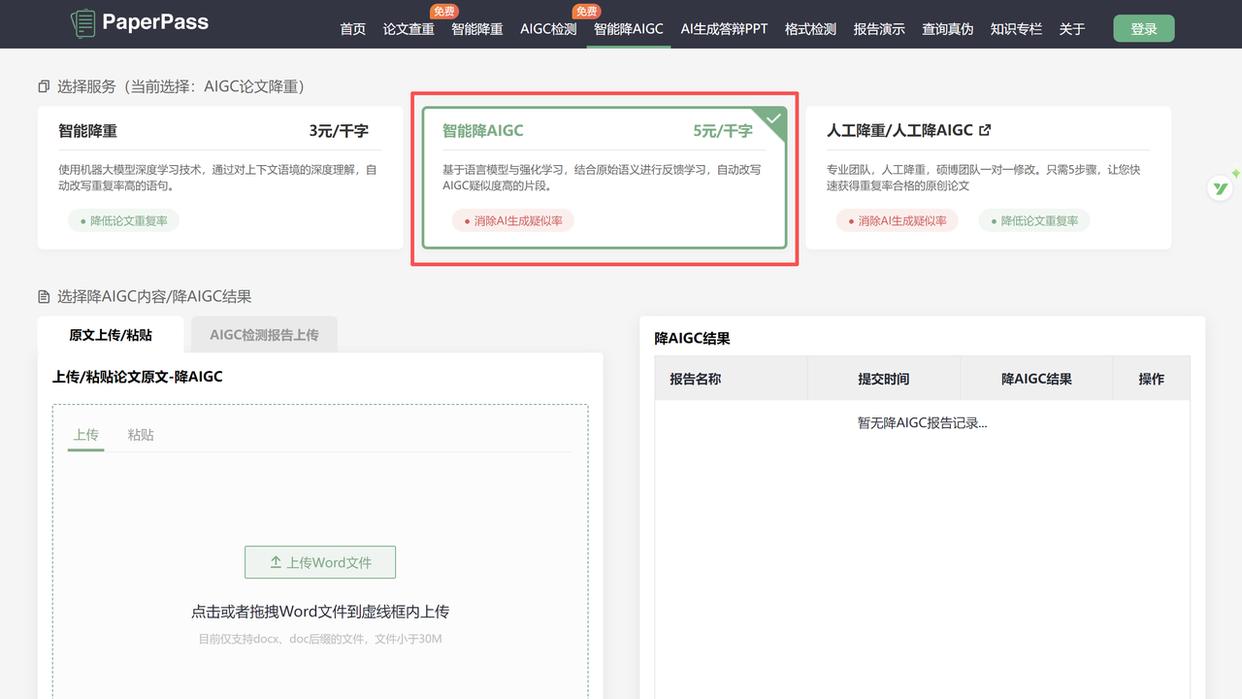Click the 免费 badge above 智能降AIGC
The image size is (1242, 699).
point(586,11)
